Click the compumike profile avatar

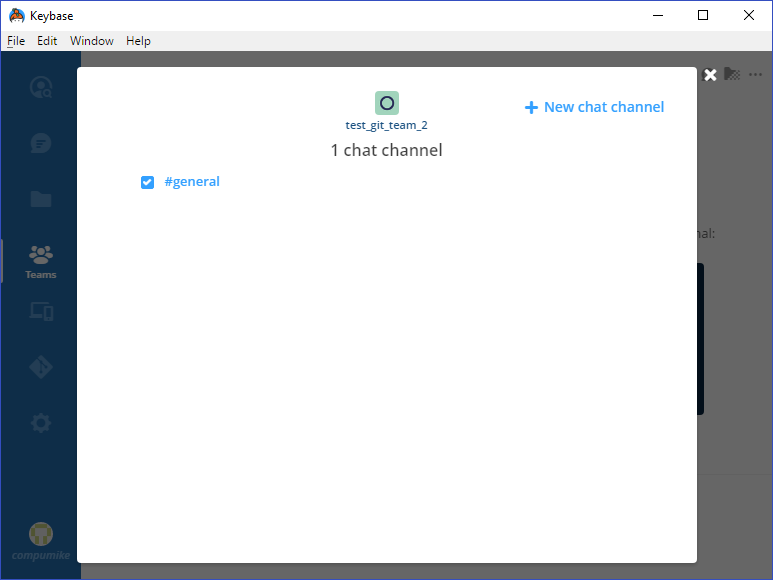[x=41, y=534]
